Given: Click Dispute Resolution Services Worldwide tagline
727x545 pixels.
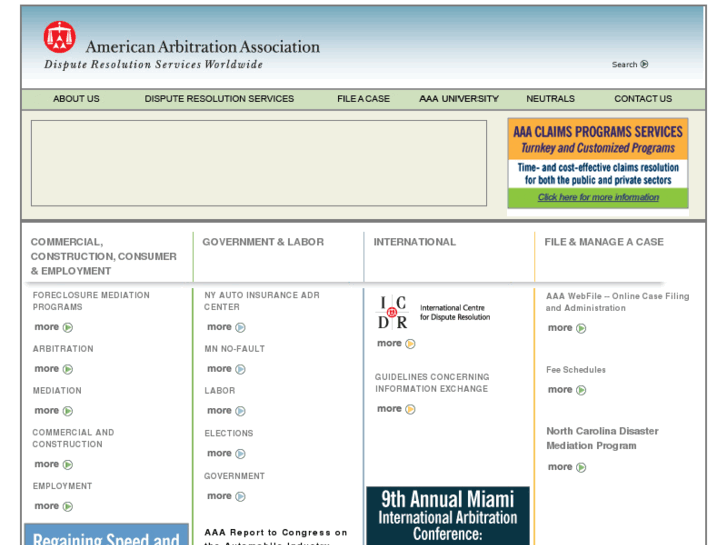Looking at the screenshot, I should [x=153, y=64].
